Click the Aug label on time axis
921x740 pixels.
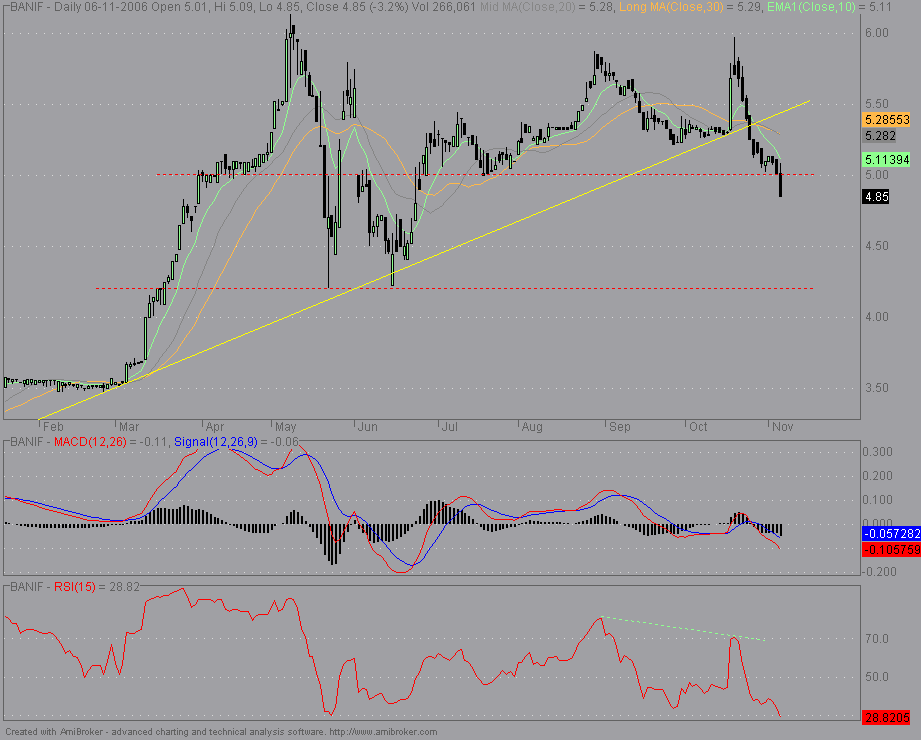click(532, 427)
